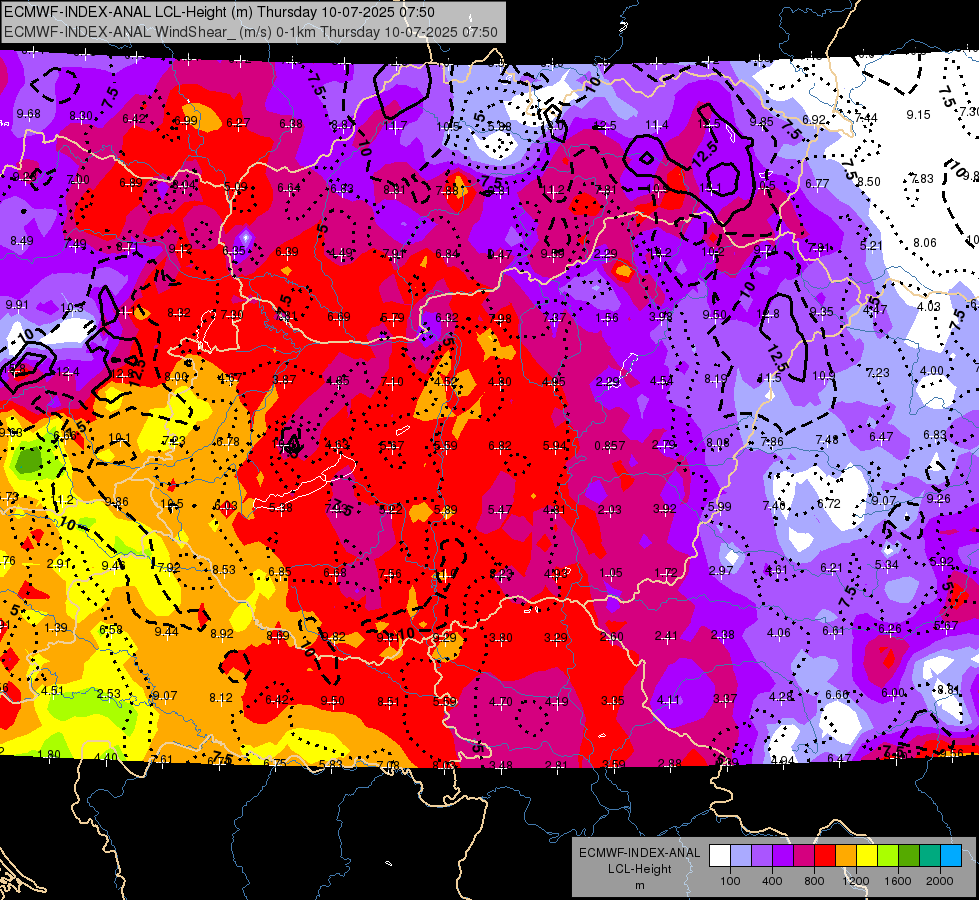Select the teal legend color swatch

pyautogui.click(x=930, y=856)
